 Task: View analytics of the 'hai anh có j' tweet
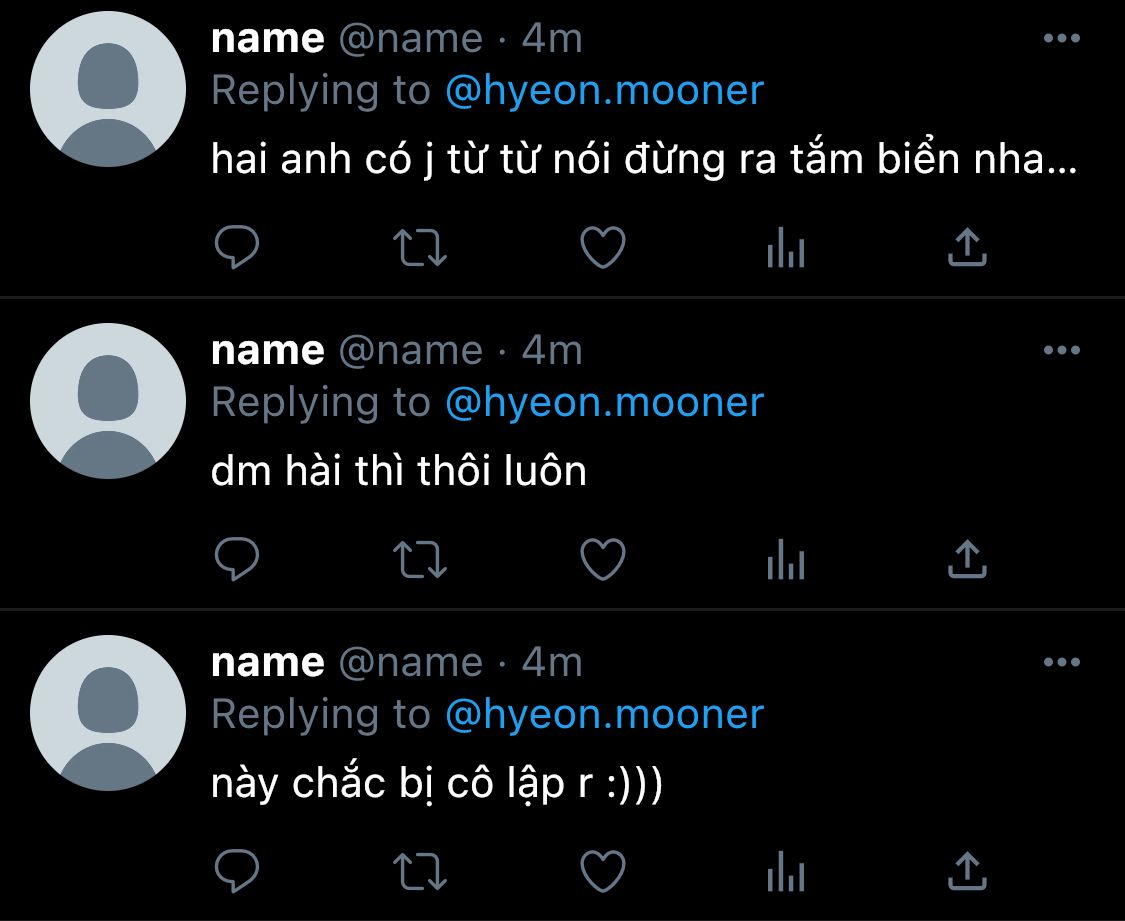(x=786, y=247)
